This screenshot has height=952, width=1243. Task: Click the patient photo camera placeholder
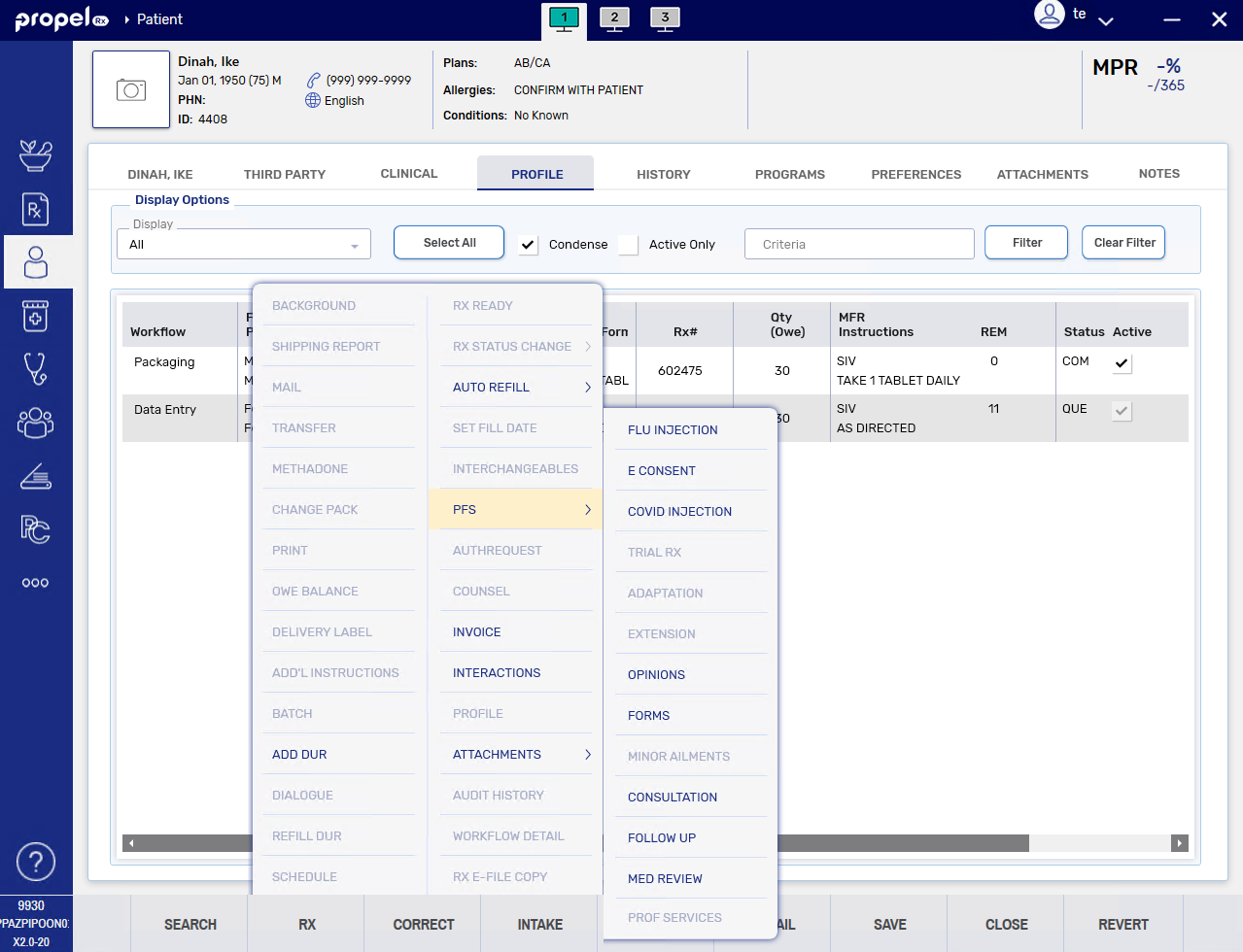pyautogui.click(x=131, y=90)
